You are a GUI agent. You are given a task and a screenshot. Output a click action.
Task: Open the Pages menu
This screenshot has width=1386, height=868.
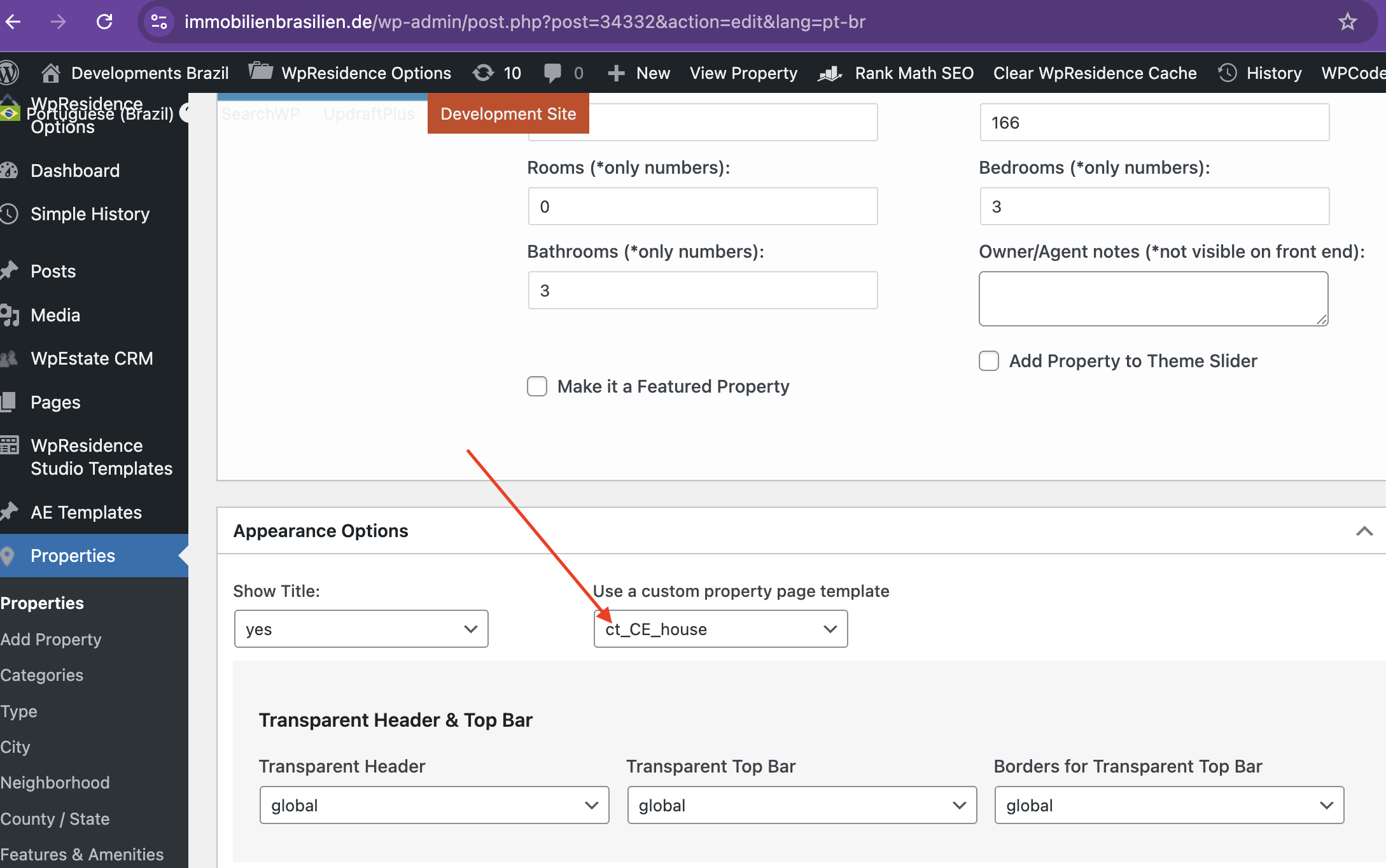(55, 402)
